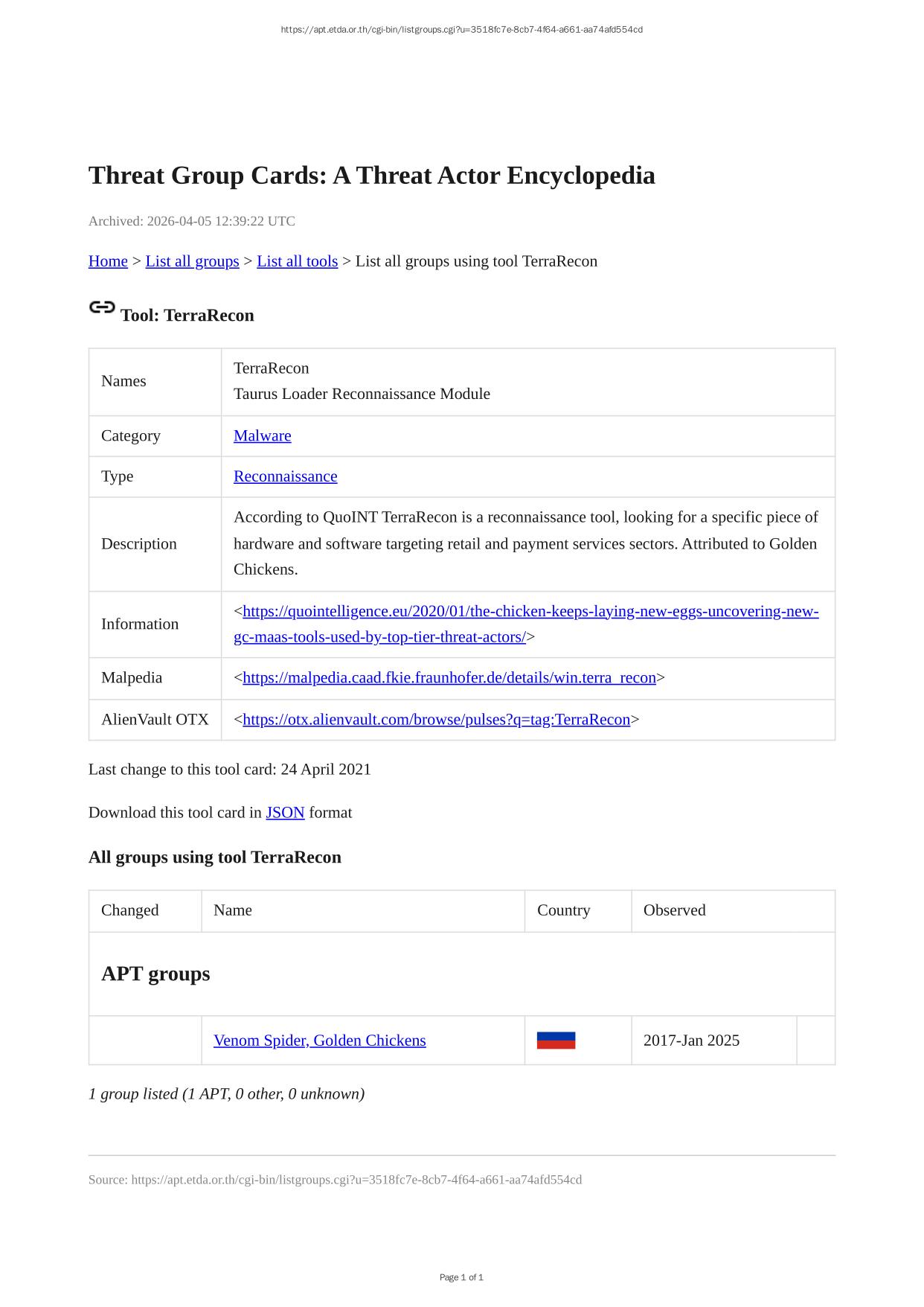This screenshot has width=924, height=1307.
Task: Click the chain-link icon beside Tool: TerraRecon
Action: point(102,307)
